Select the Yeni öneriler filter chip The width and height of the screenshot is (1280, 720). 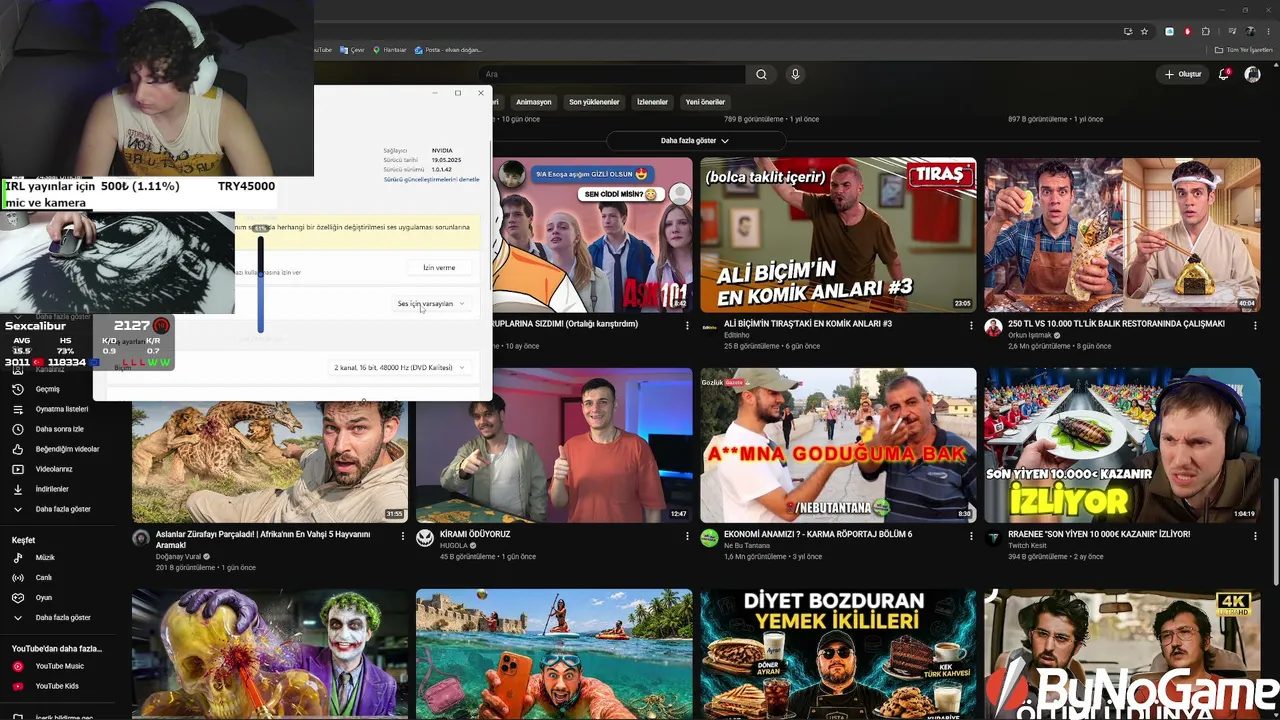pyautogui.click(x=705, y=102)
